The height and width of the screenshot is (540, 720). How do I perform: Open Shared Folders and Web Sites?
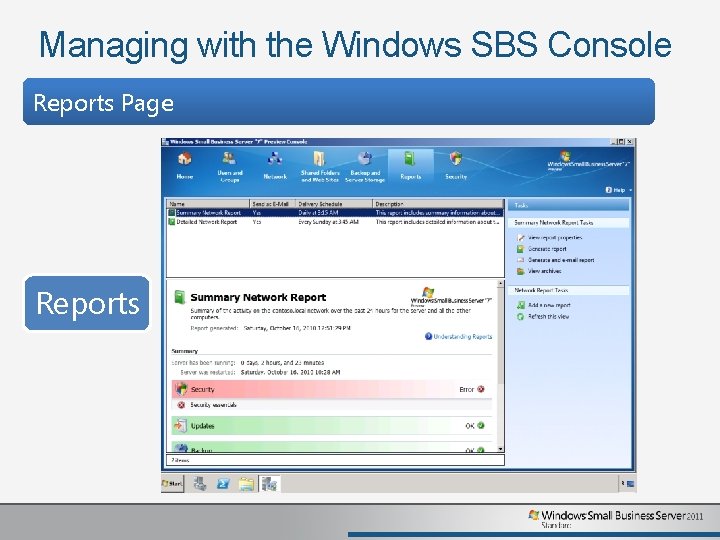(320, 167)
